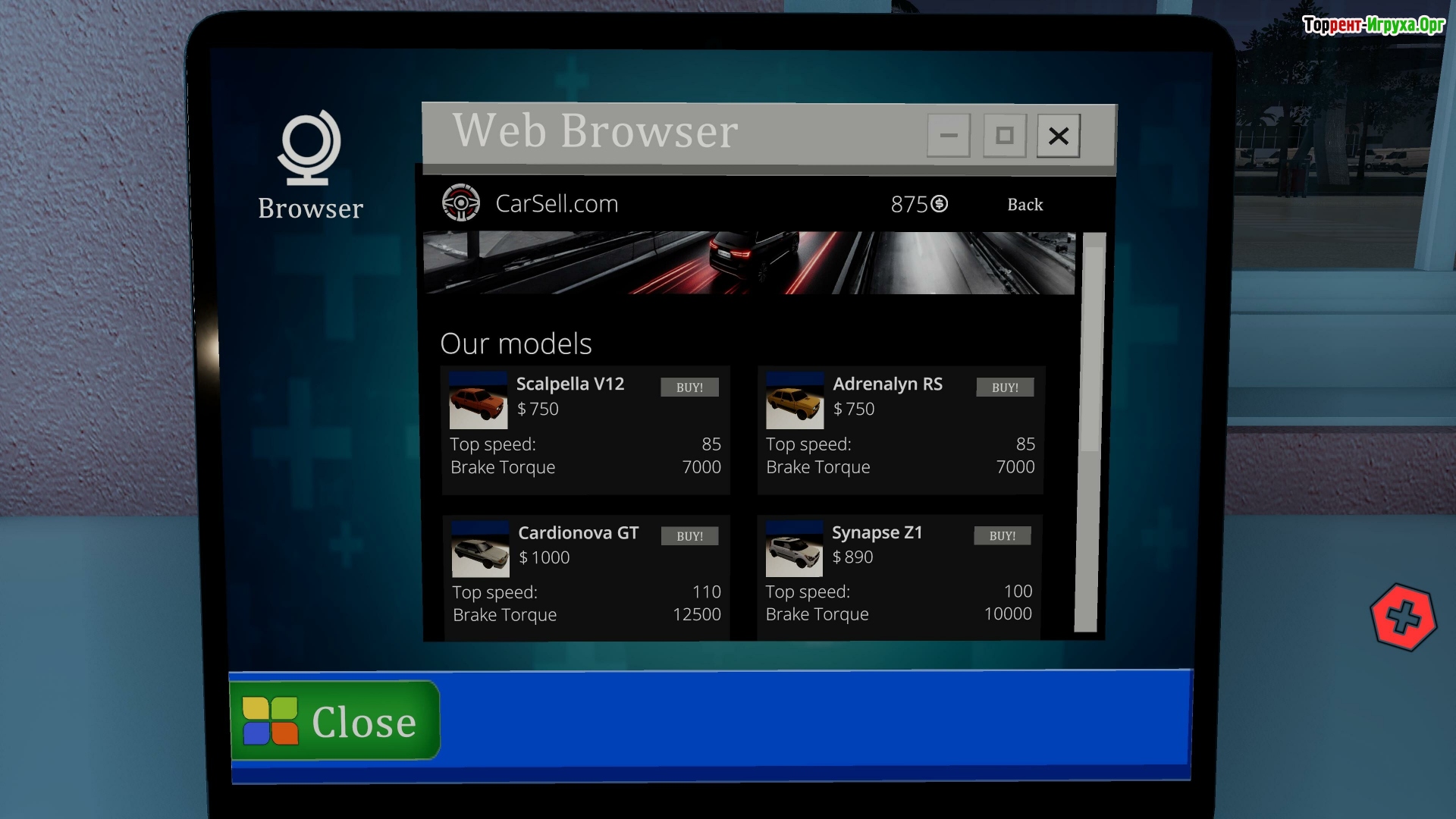
Task: Minimize the Web Browser window
Action: 949,136
